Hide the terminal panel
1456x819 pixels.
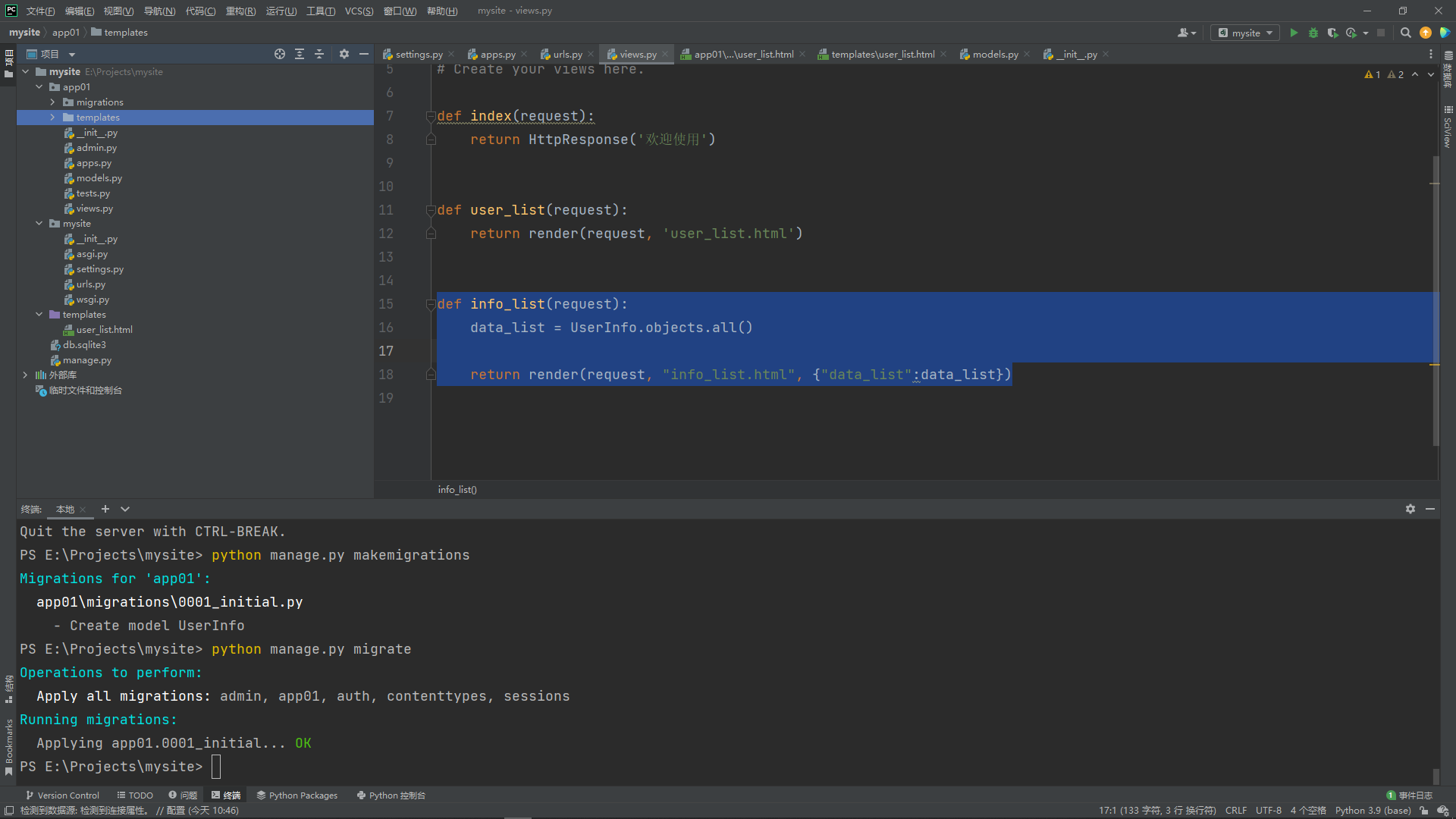[1430, 509]
